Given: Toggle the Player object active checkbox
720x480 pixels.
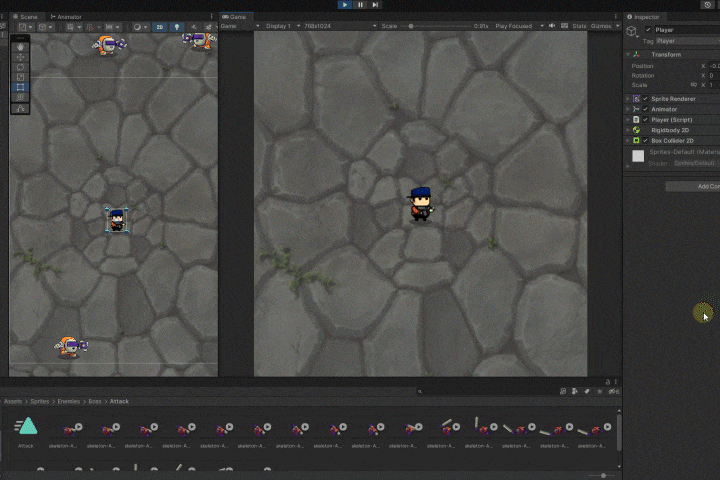Looking at the screenshot, I should click(x=648, y=30).
